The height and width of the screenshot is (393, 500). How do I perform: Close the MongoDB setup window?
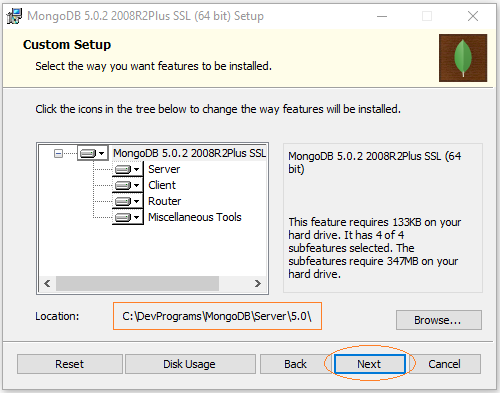coord(473,16)
